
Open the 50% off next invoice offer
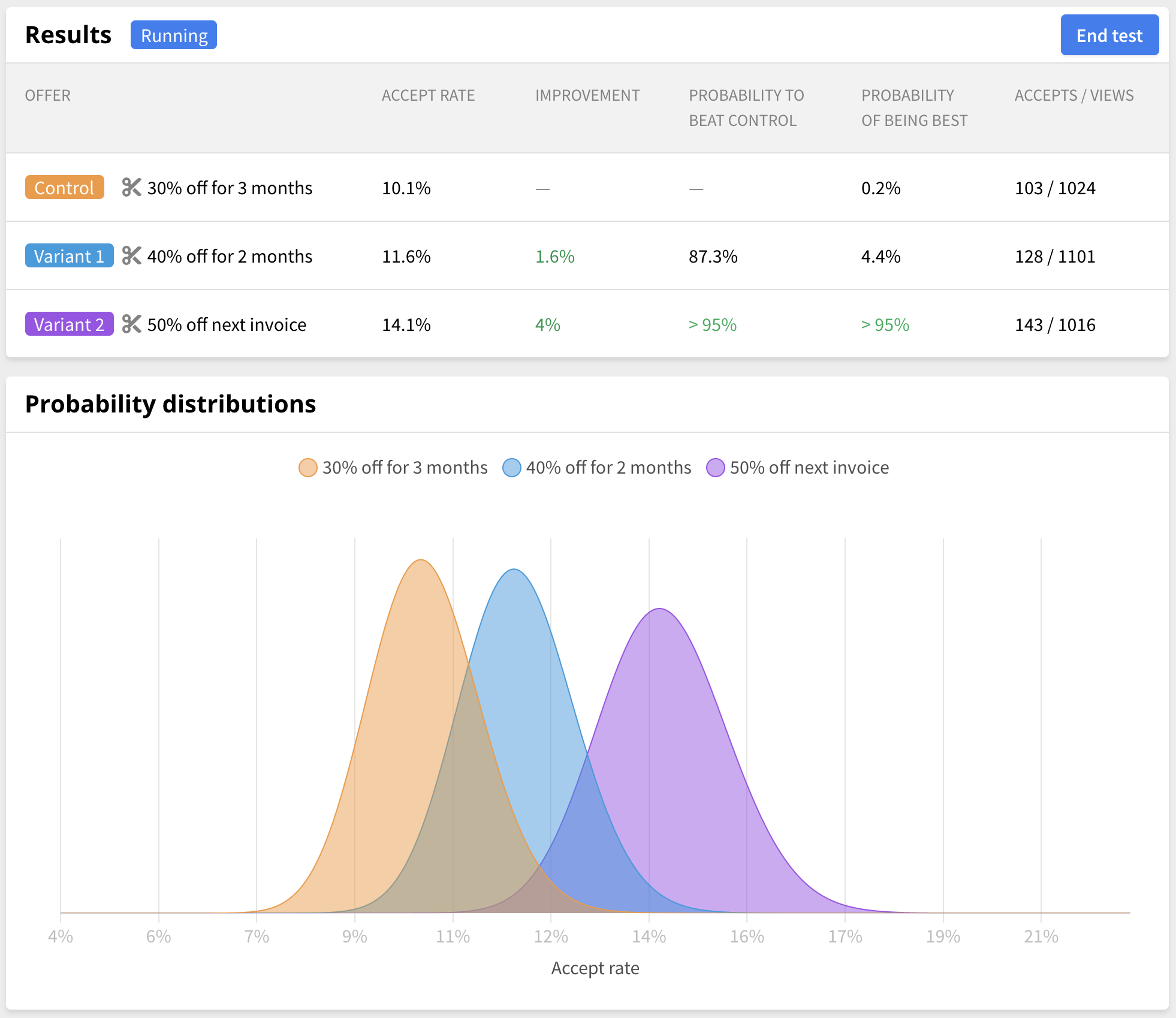point(227,324)
